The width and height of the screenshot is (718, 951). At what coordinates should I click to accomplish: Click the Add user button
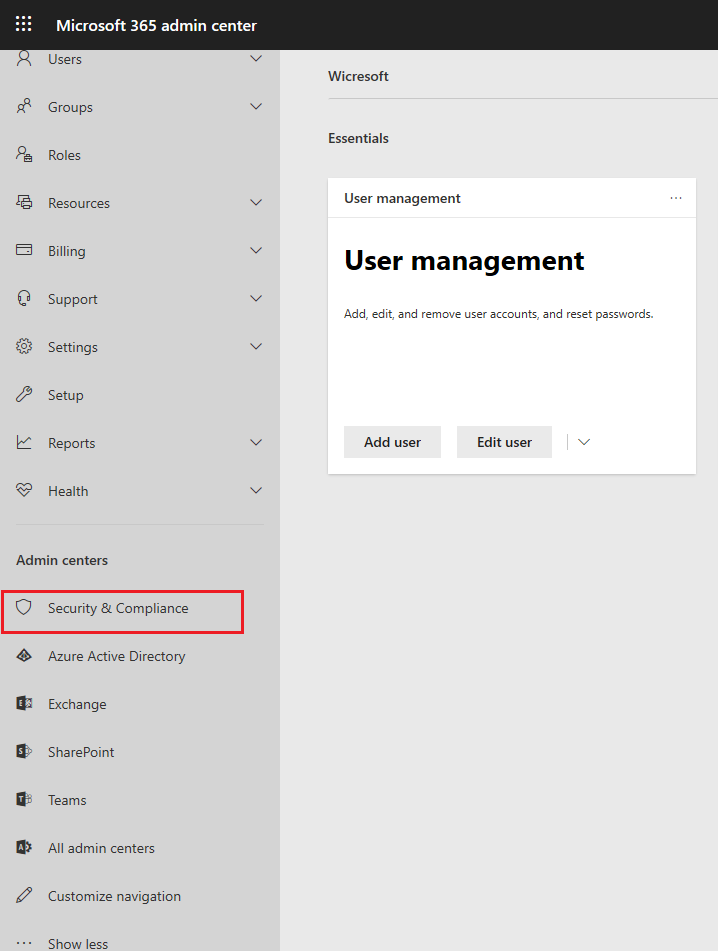[x=392, y=442]
